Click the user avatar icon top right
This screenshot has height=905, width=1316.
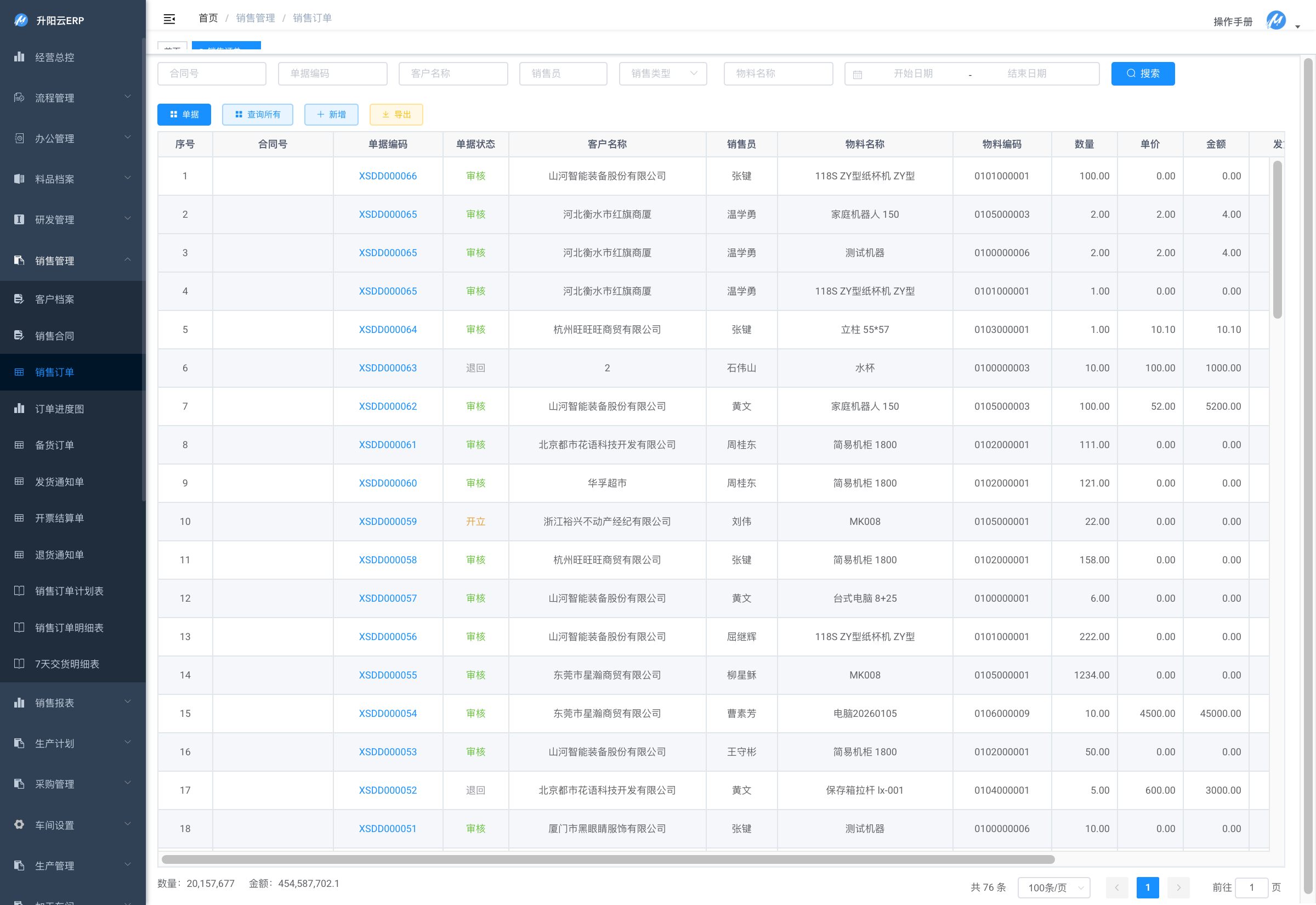1275,20
